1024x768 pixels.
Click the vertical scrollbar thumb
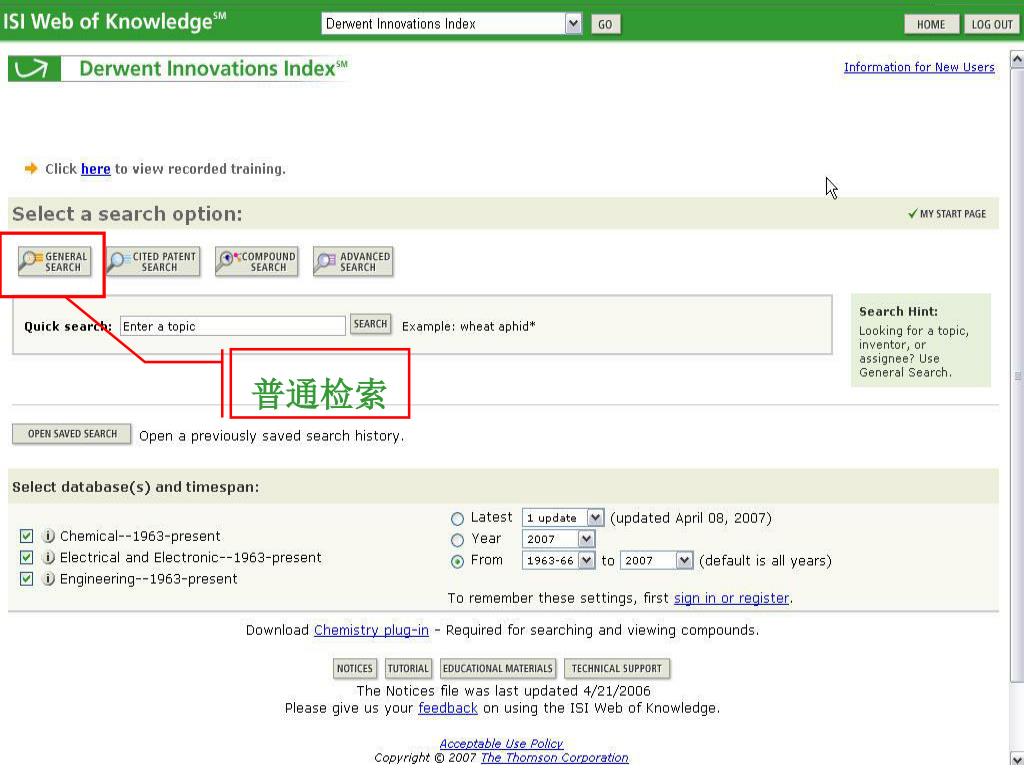(1017, 376)
